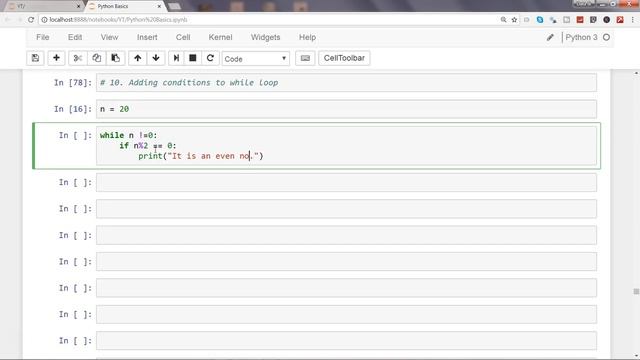Click the 'if n%2 == 0:' line

[x=148, y=145]
